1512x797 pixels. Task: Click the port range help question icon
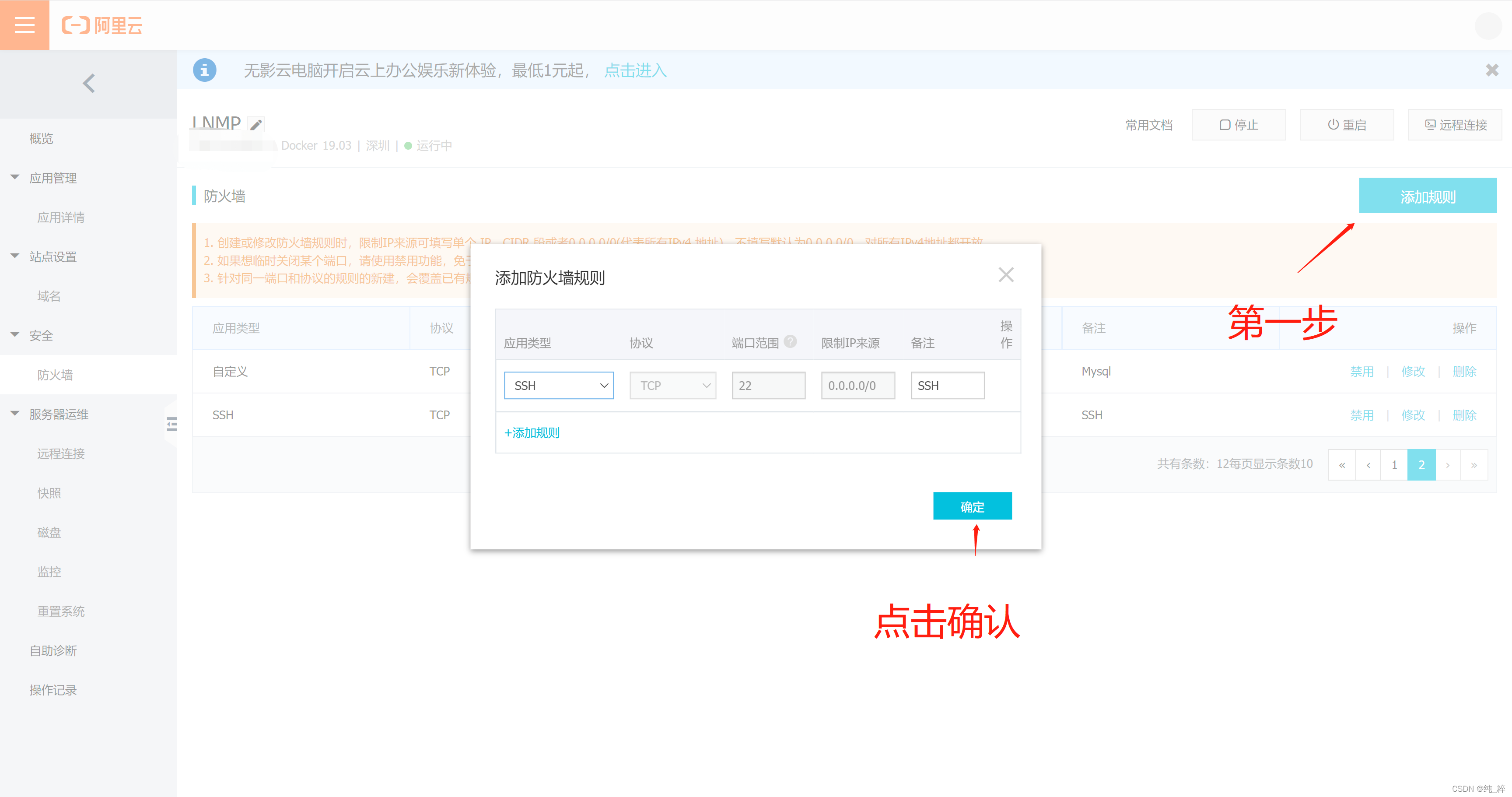point(790,341)
